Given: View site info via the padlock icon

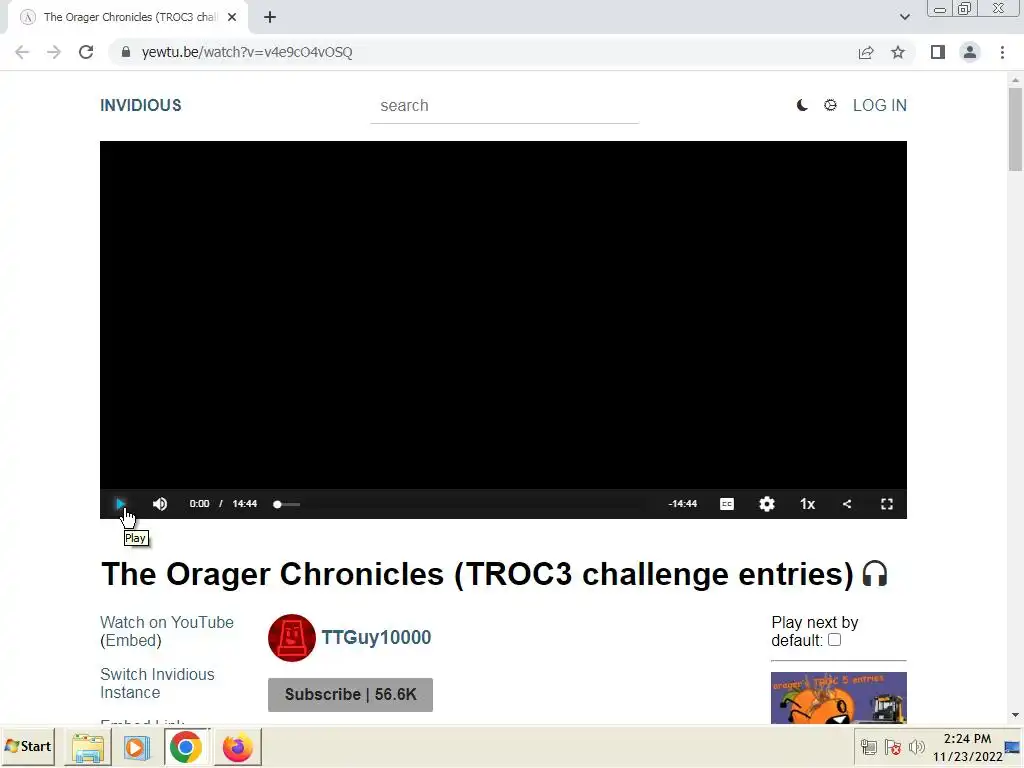Looking at the screenshot, I should [126, 52].
